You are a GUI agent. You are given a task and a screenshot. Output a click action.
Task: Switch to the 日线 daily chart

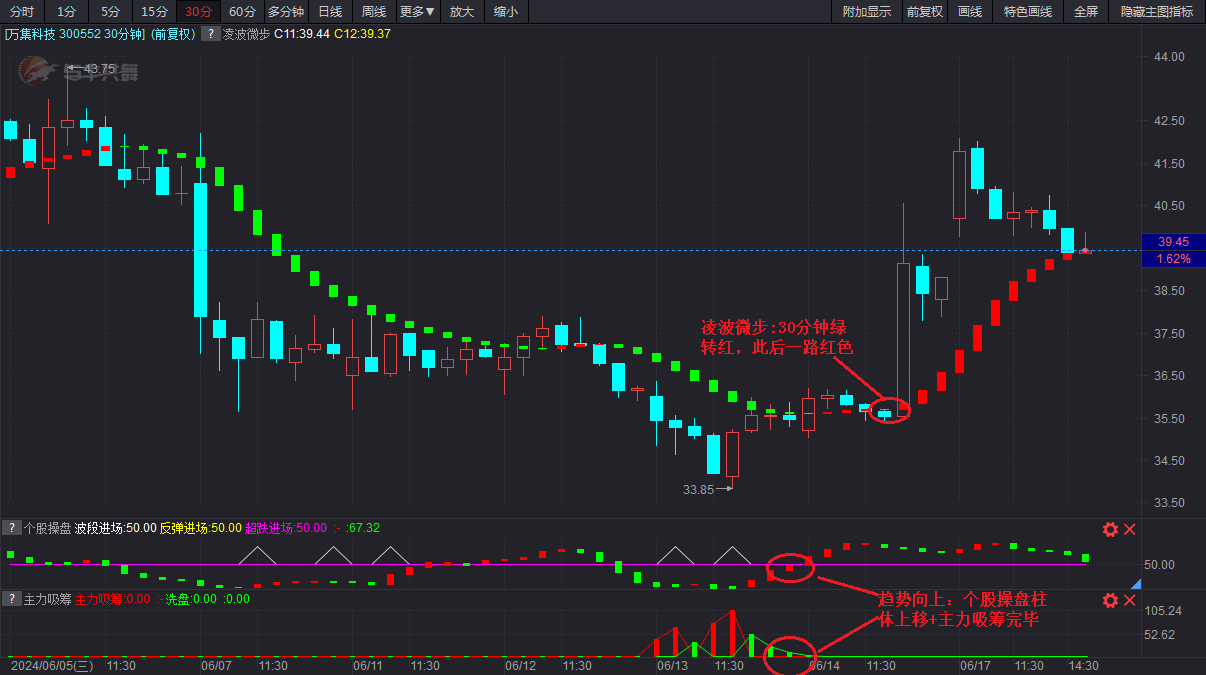click(330, 12)
